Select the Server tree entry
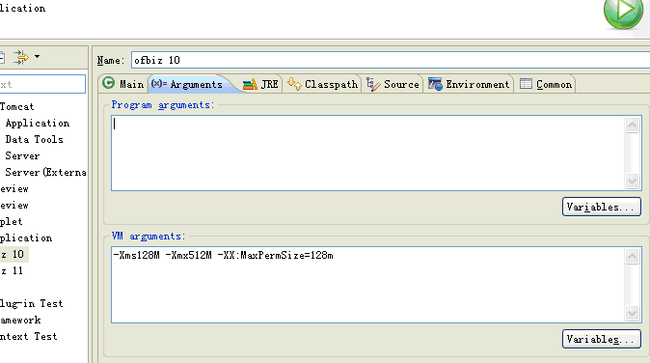 point(22,156)
